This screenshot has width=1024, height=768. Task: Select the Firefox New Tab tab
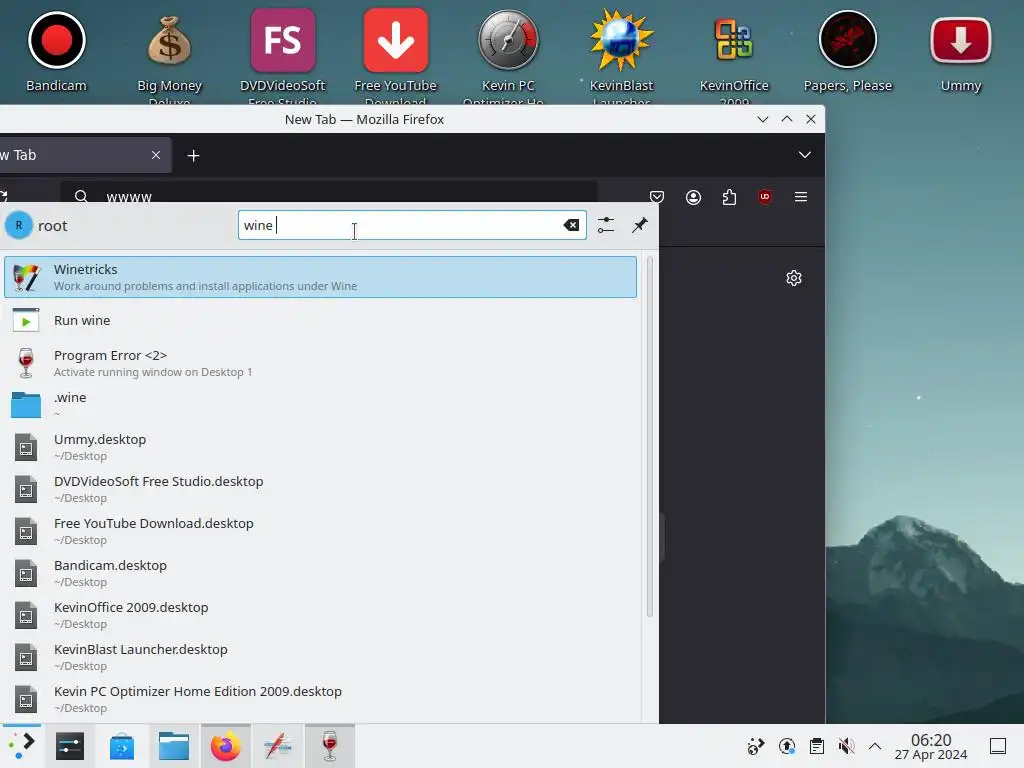click(x=86, y=155)
